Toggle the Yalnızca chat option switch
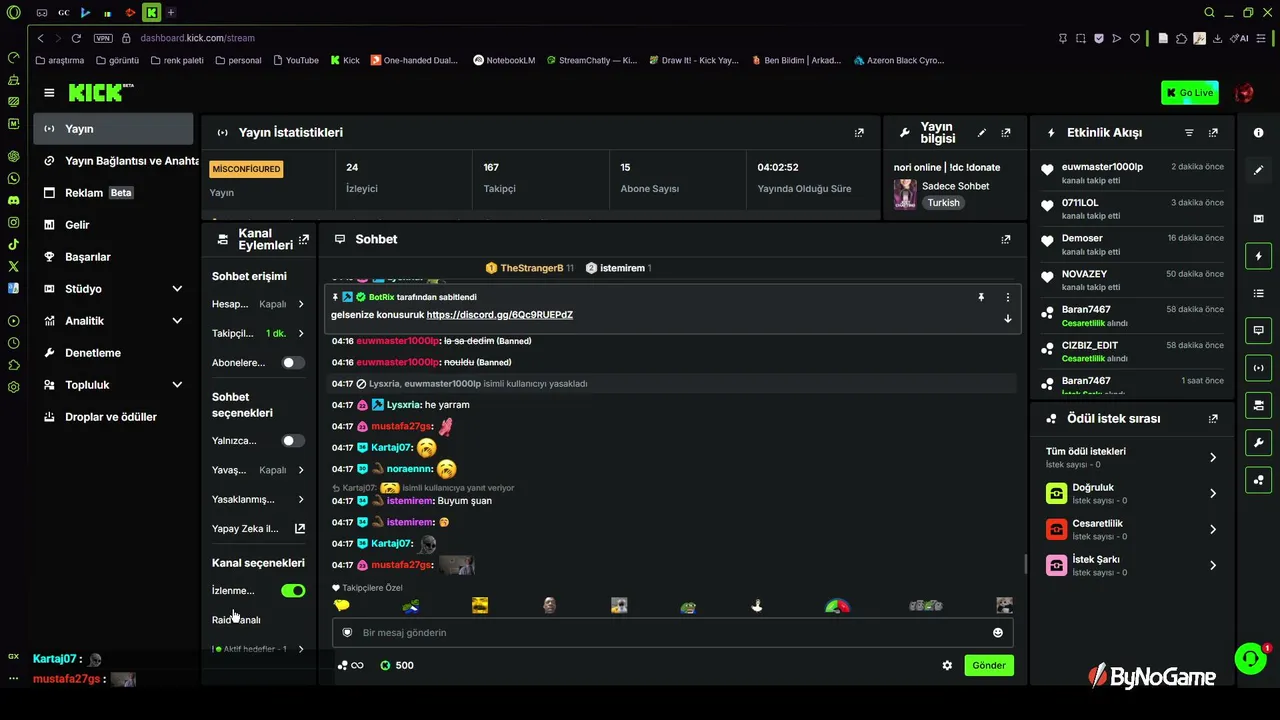Viewport: 1280px width, 720px height. point(293,441)
